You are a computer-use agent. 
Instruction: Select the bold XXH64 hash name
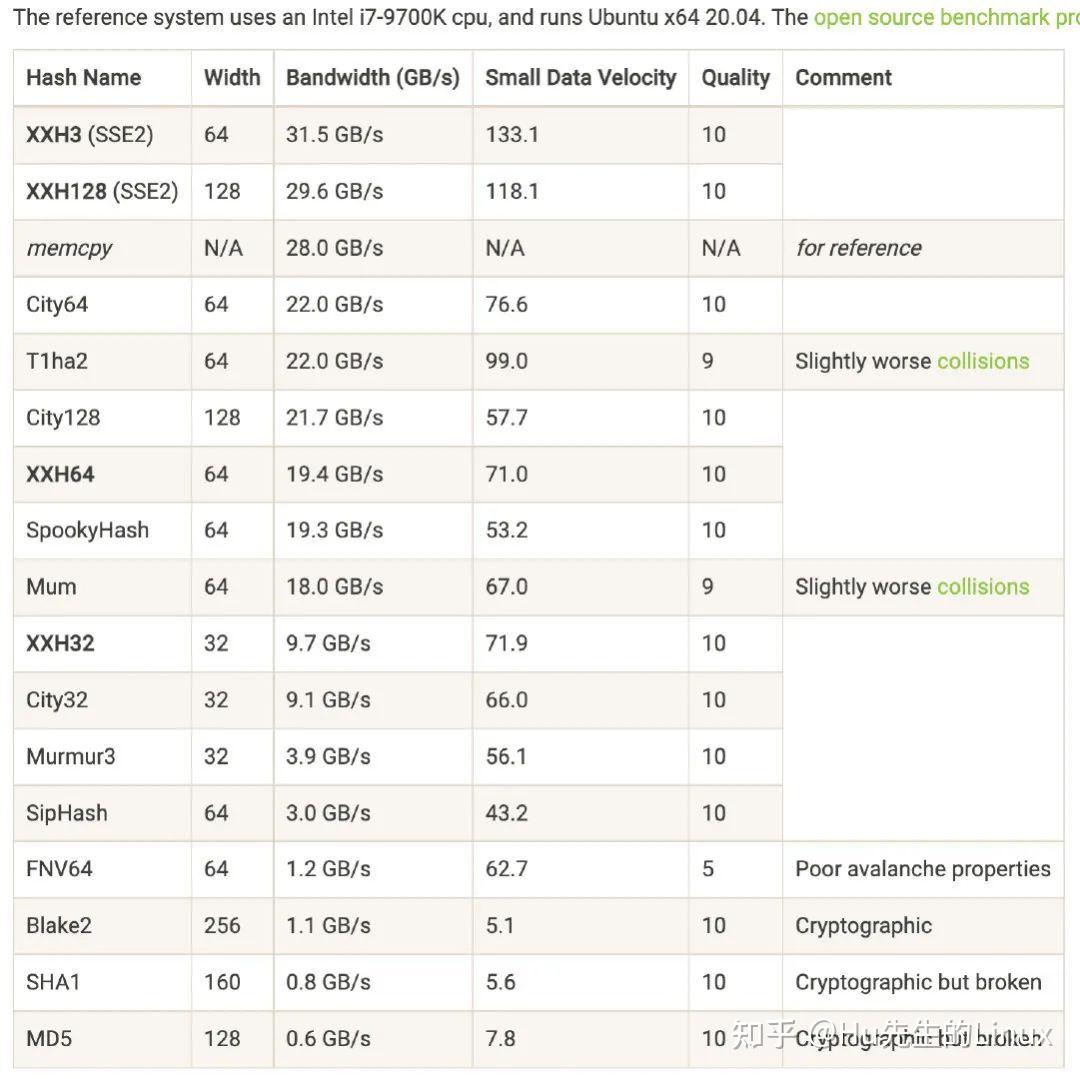click(x=60, y=474)
